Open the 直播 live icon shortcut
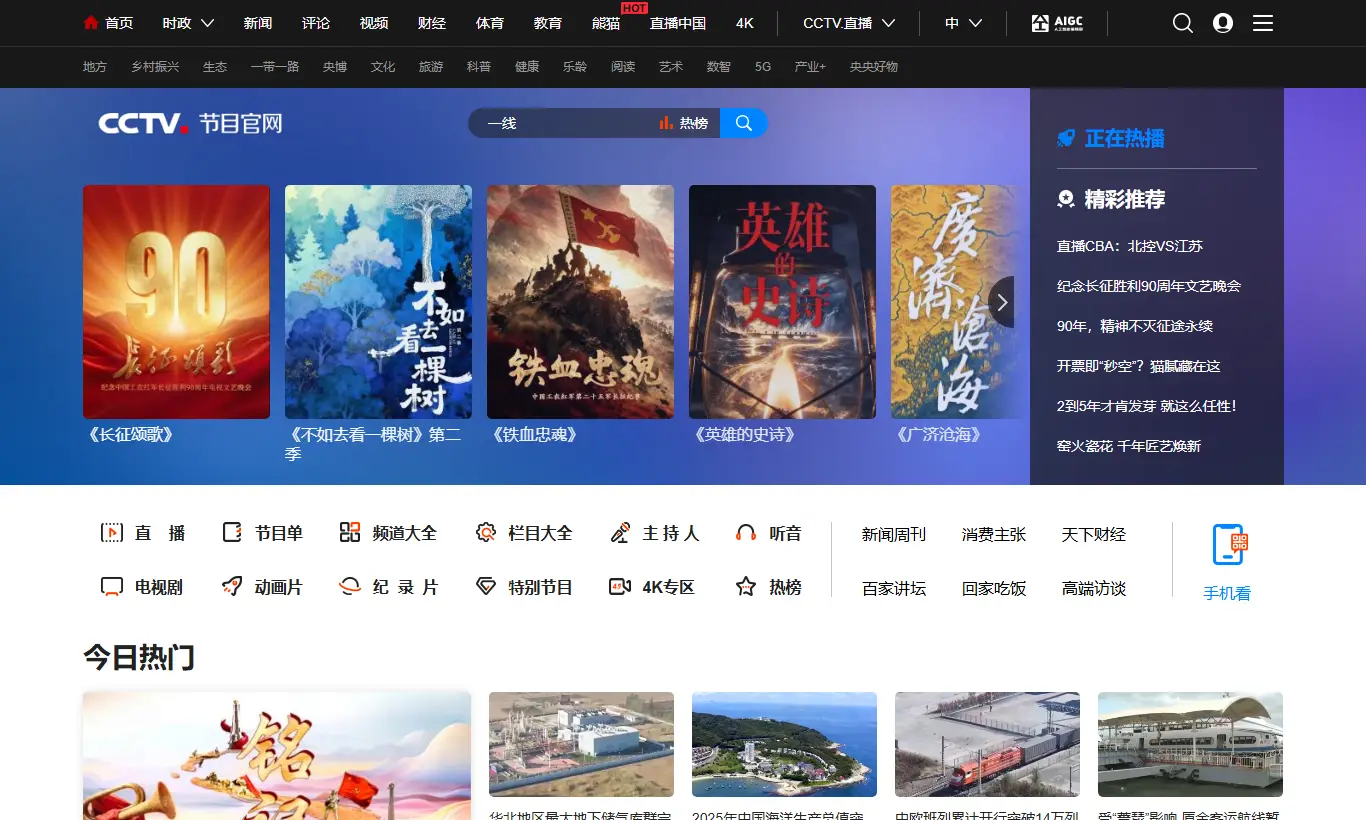The width and height of the screenshot is (1366, 820). [x=112, y=533]
